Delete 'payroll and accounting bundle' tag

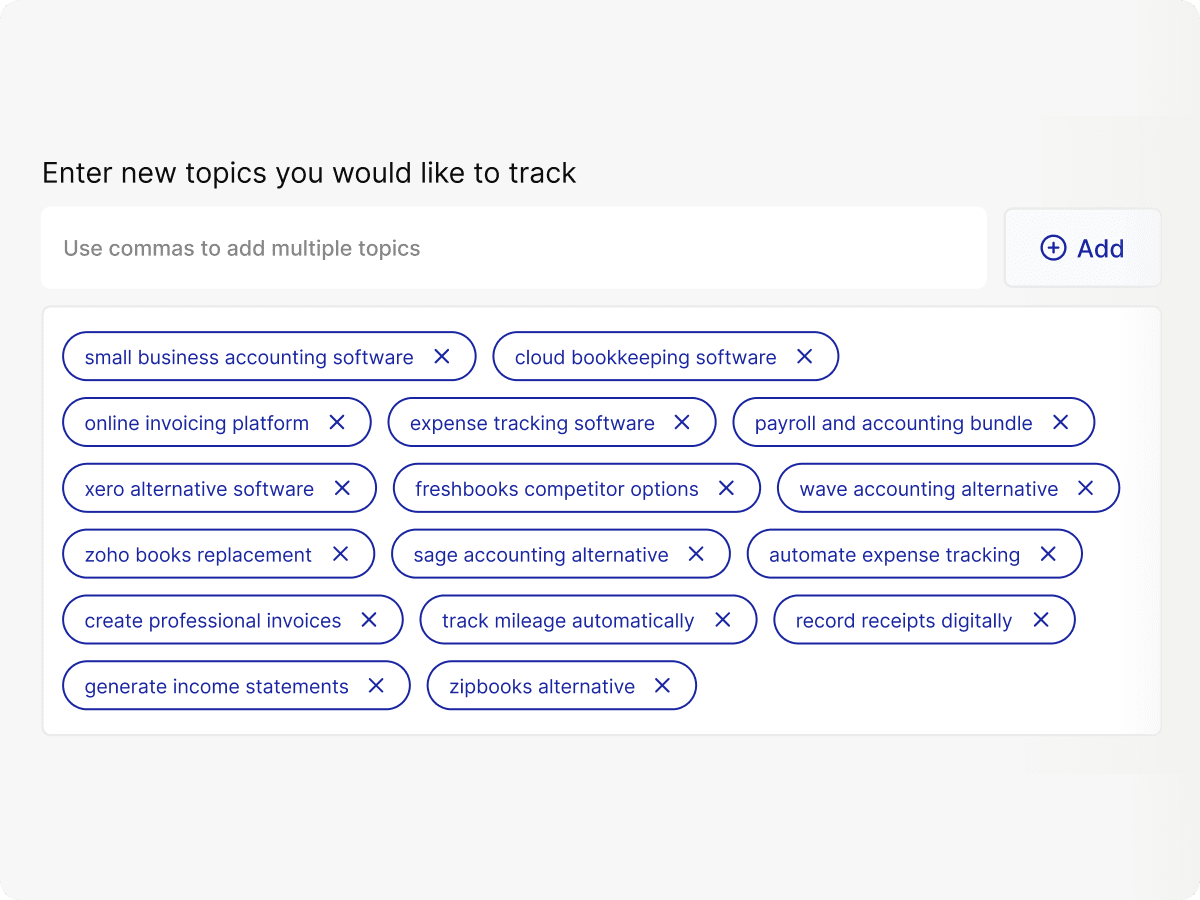click(1061, 423)
